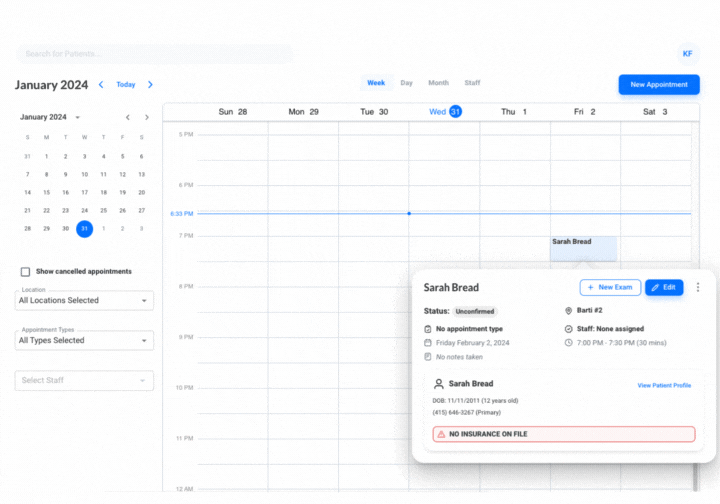Viewport: 720px width, 504px height.
Task: Click the Thu 1 column header
Action: pyautogui.click(x=514, y=112)
